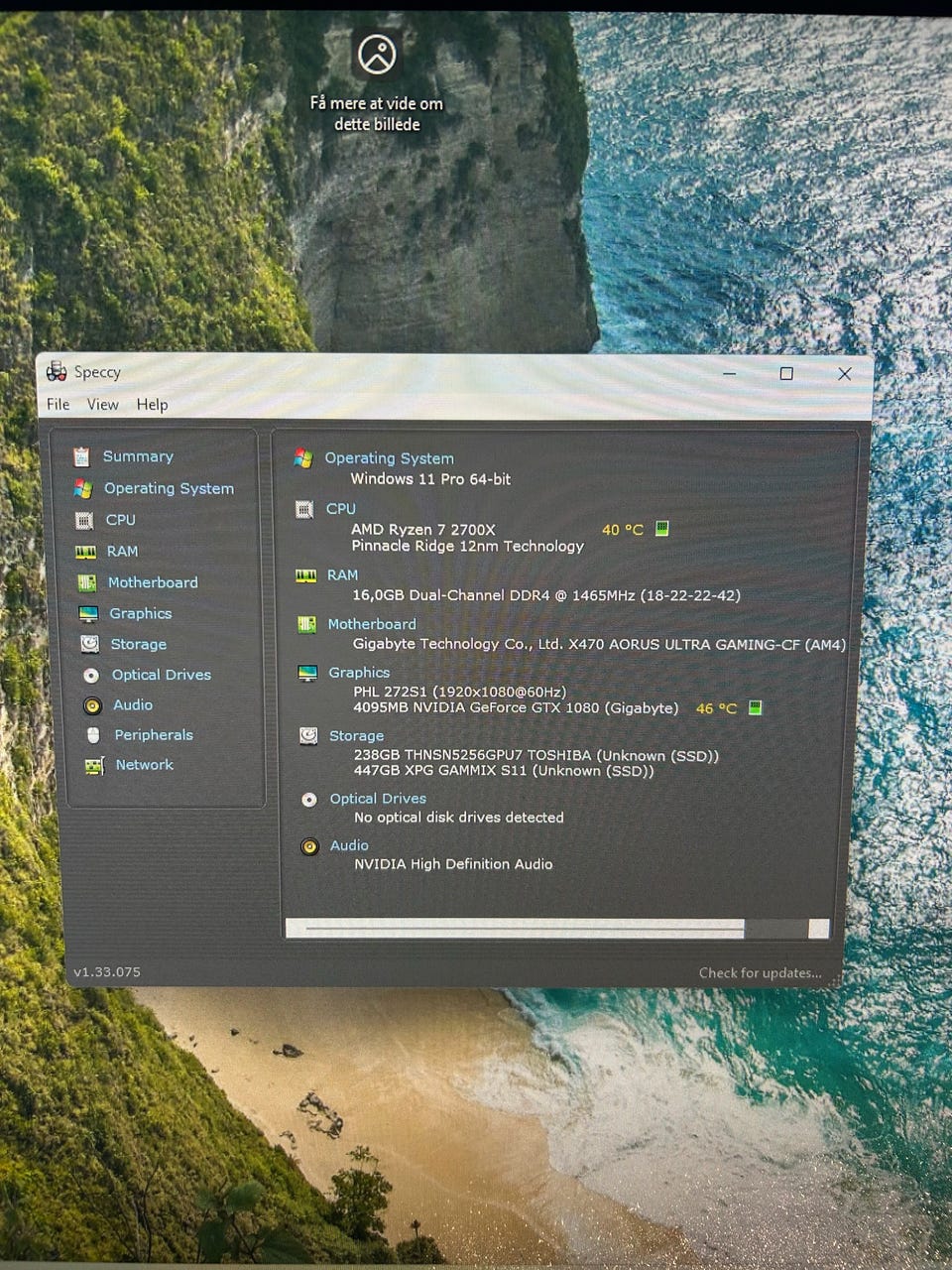
Task: Select Peripherals in the sidebar list
Action: pyautogui.click(x=153, y=735)
